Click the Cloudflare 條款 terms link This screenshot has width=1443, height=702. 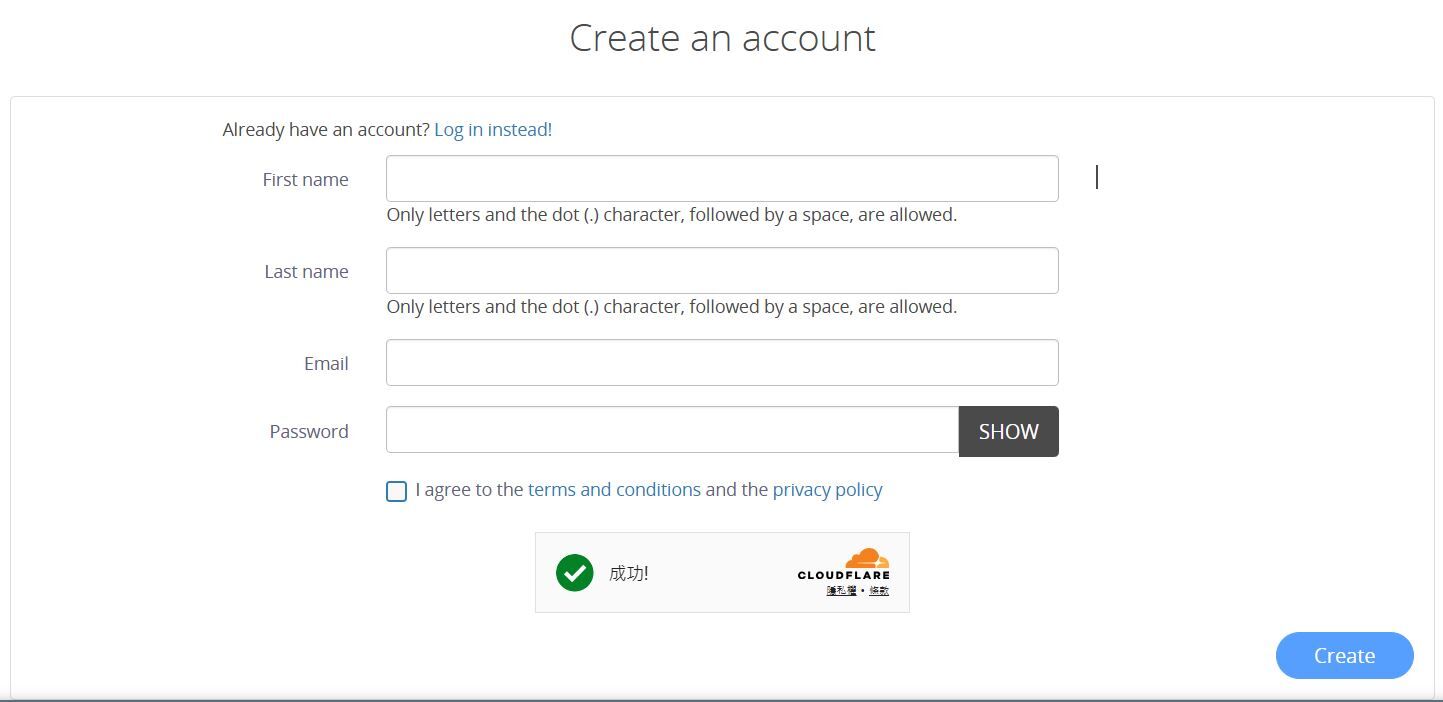[879, 591]
